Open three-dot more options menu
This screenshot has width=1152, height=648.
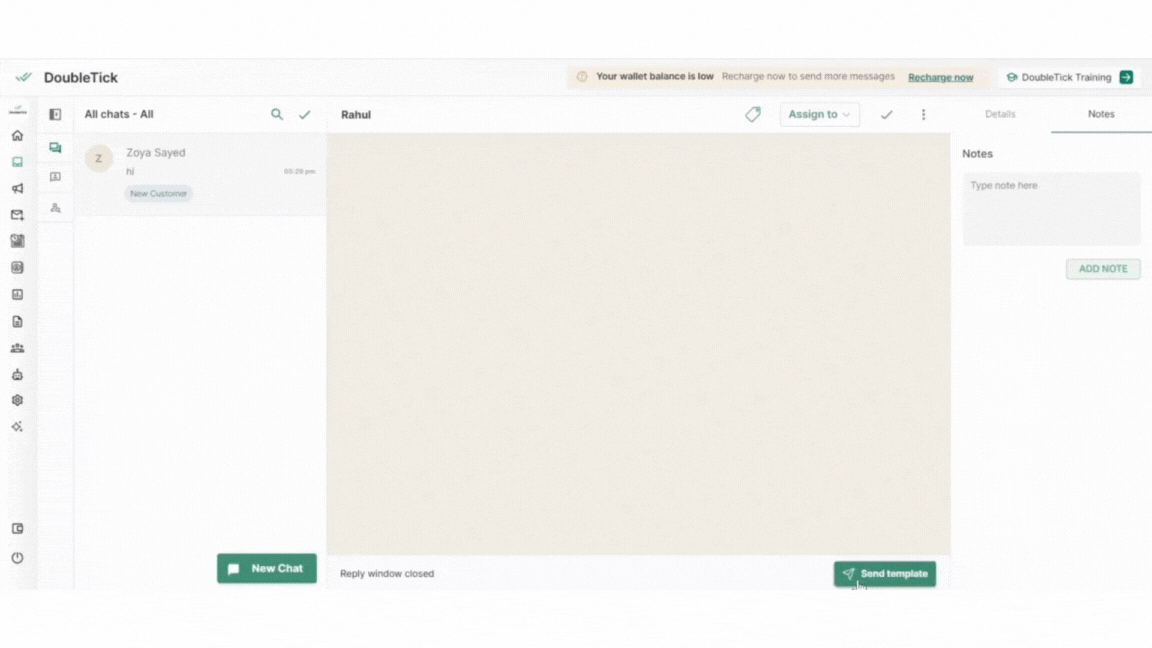pos(923,115)
